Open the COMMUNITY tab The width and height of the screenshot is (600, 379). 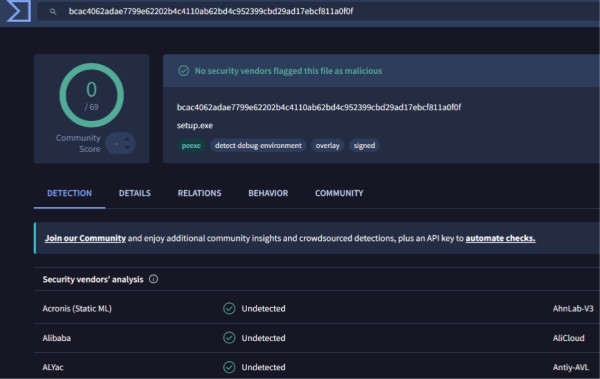pyautogui.click(x=339, y=193)
